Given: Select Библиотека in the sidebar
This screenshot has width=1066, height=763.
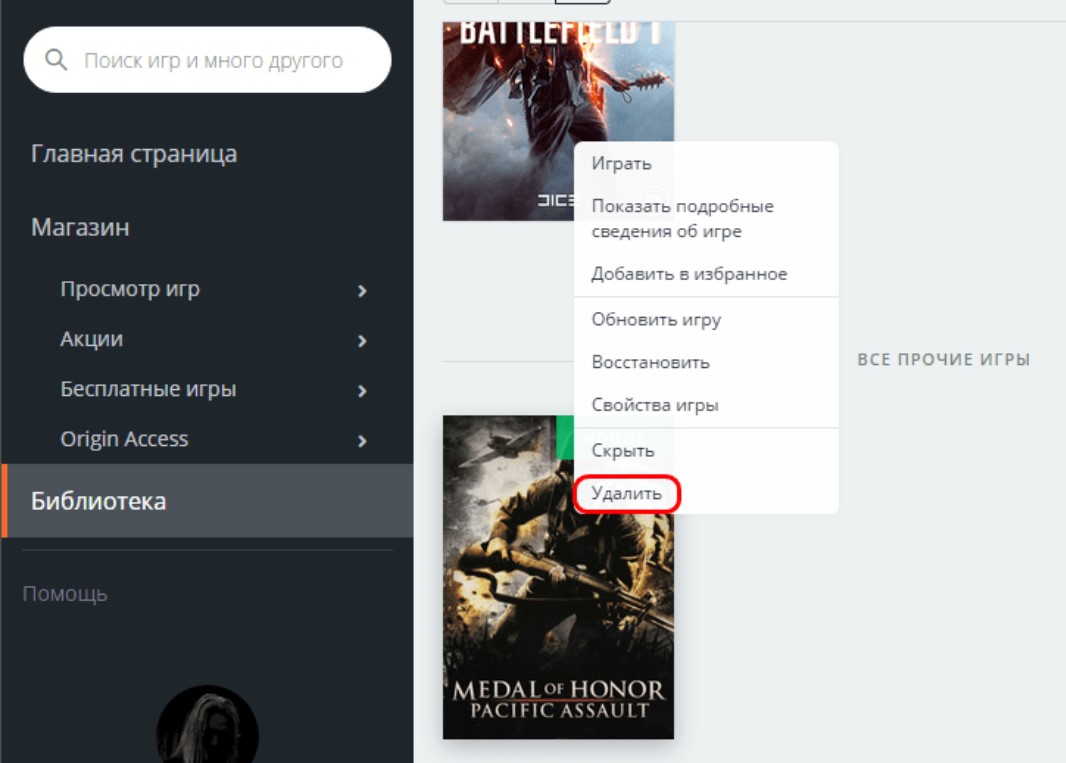Looking at the screenshot, I should [207, 501].
